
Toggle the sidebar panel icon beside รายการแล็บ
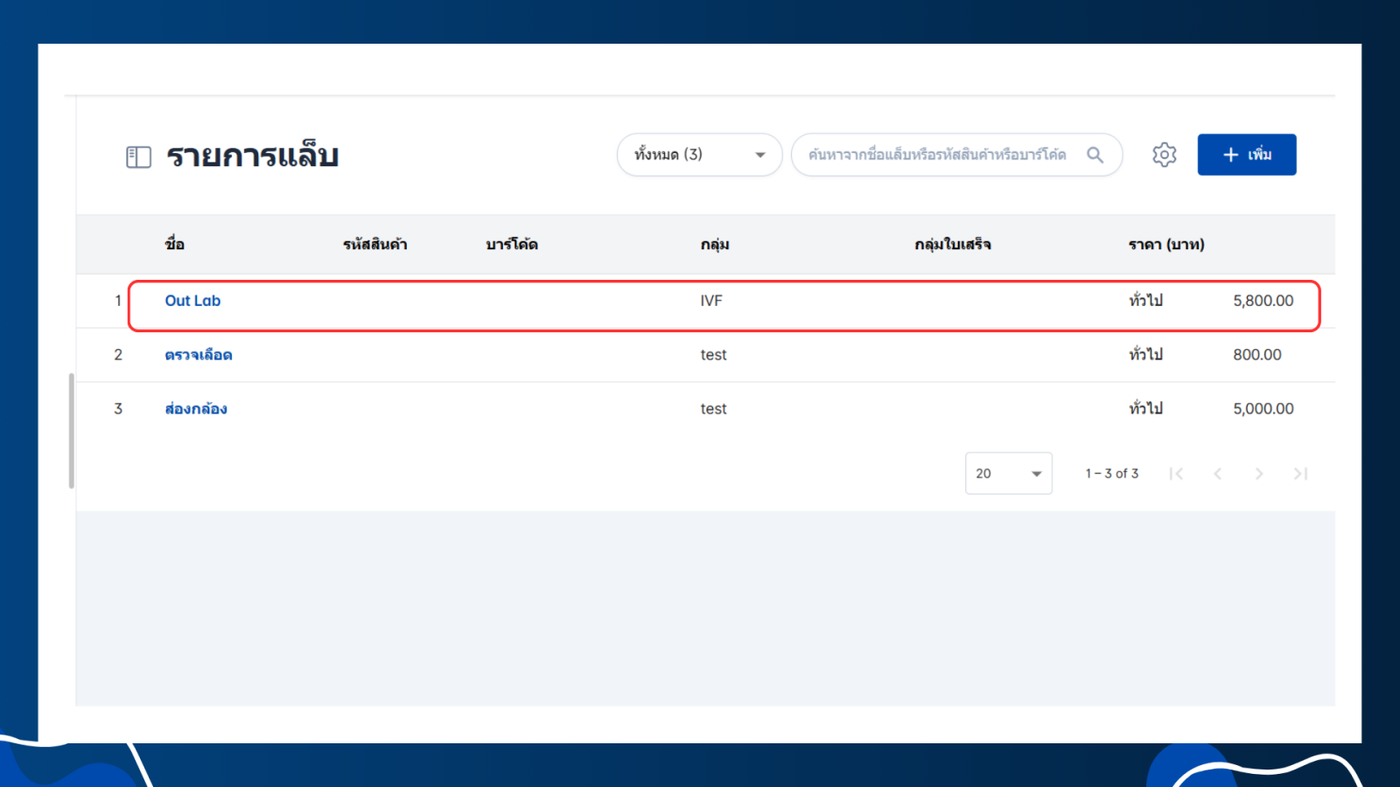(x=138, y=157)
